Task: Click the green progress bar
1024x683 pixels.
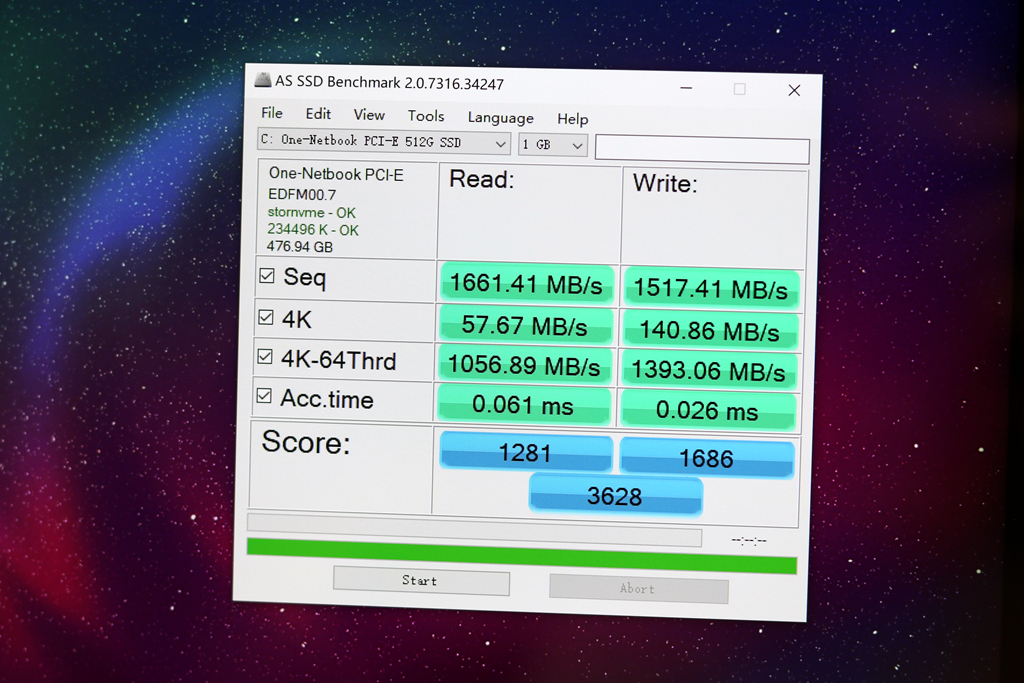Action: [x=522, y=556]
